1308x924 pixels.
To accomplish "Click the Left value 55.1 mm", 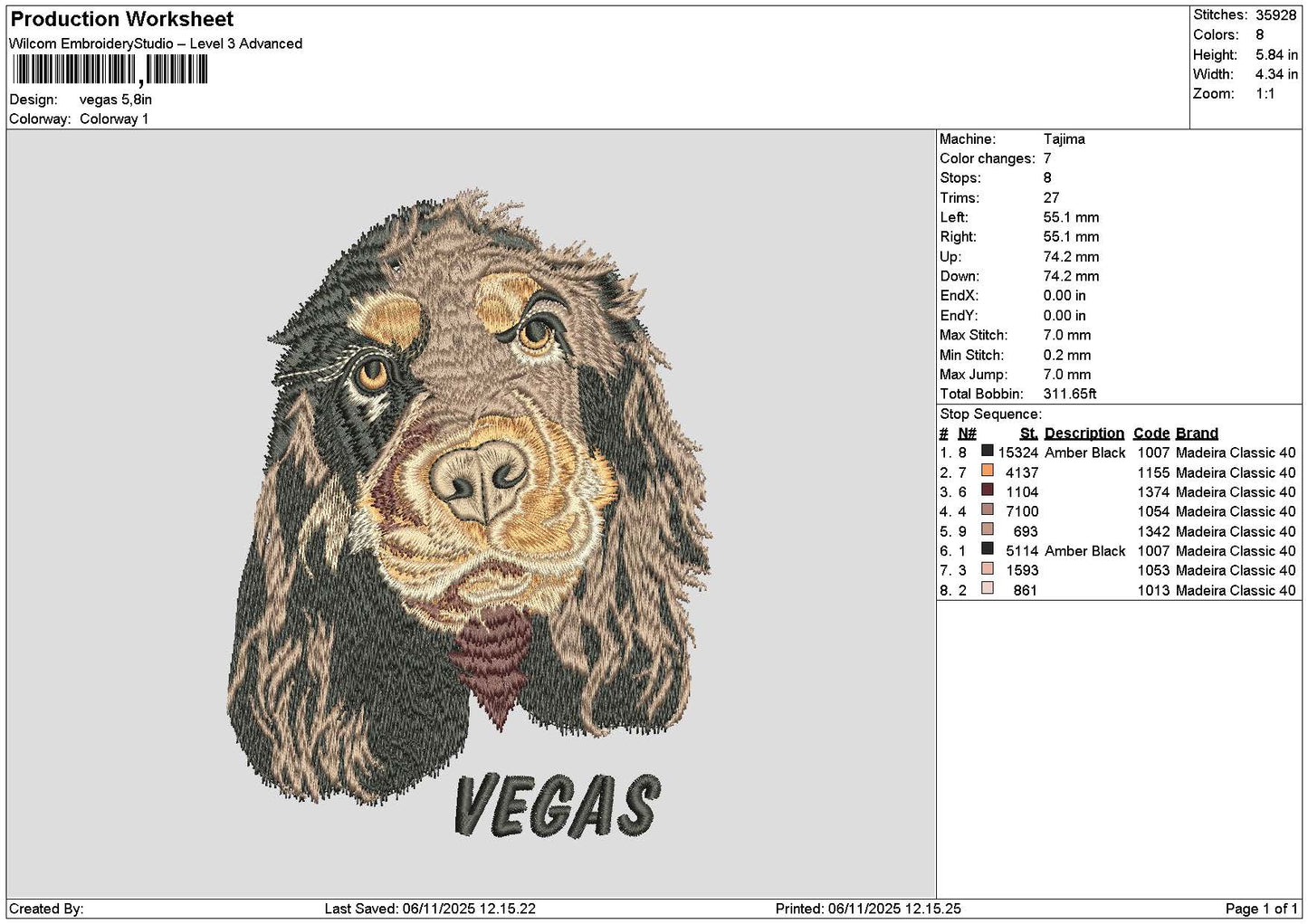I will [x=1072, y=217].
